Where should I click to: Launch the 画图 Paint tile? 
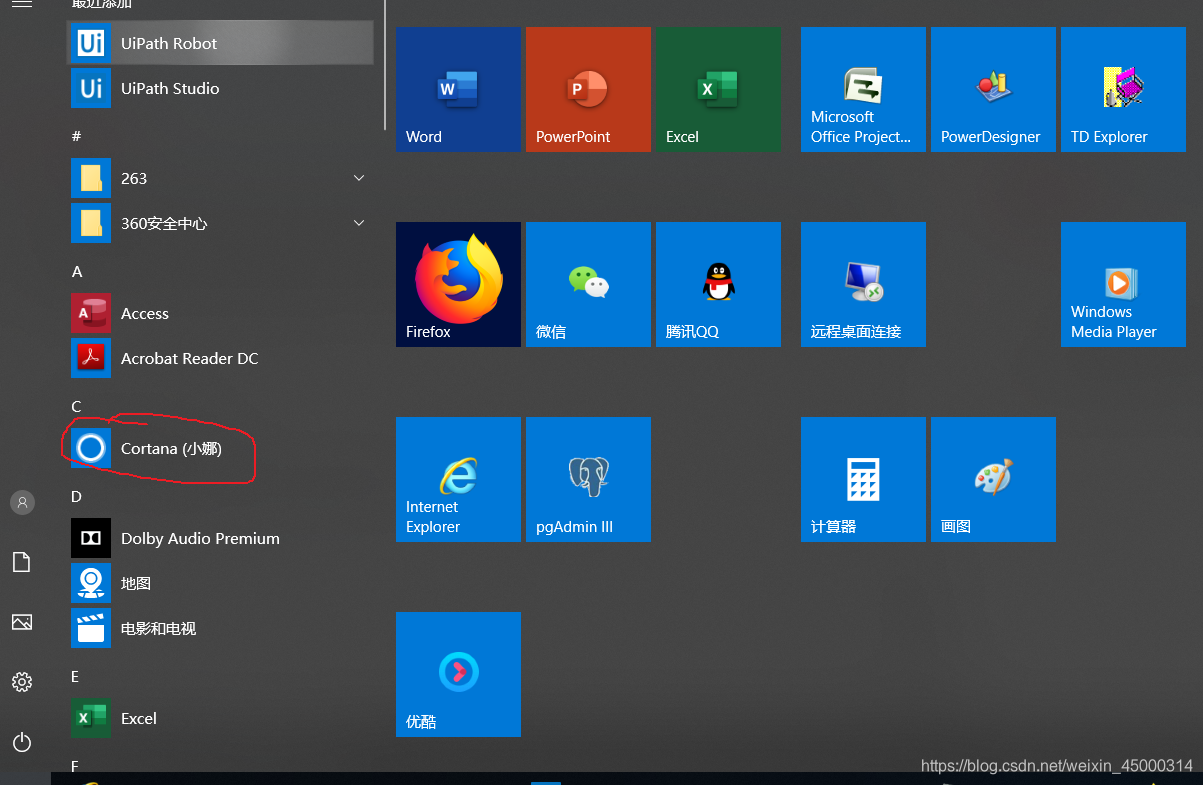(x=993, y=479)
